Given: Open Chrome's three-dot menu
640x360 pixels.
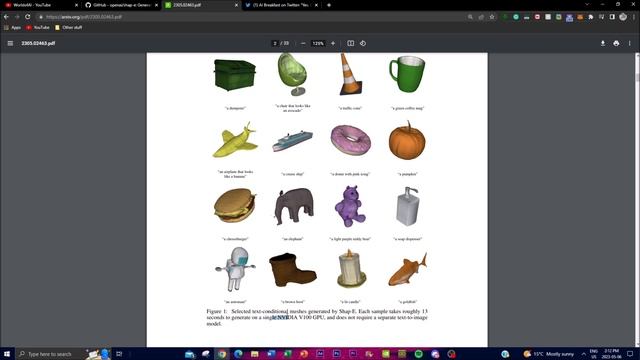Looking at the screenshot, I should coord(634,17).
